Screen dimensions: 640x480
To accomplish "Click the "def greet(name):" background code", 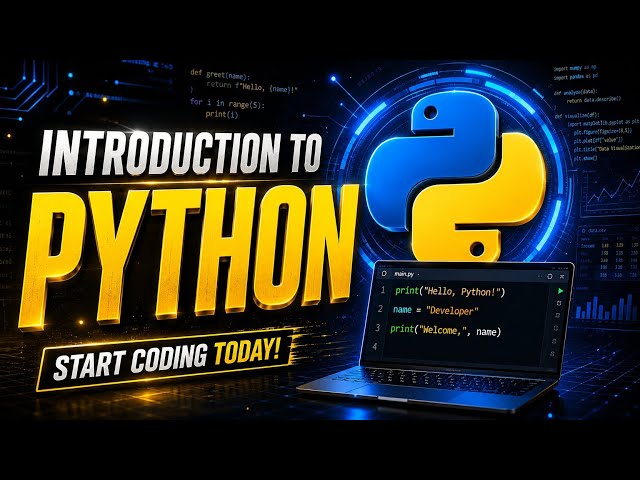I will (x=220, y=74).
